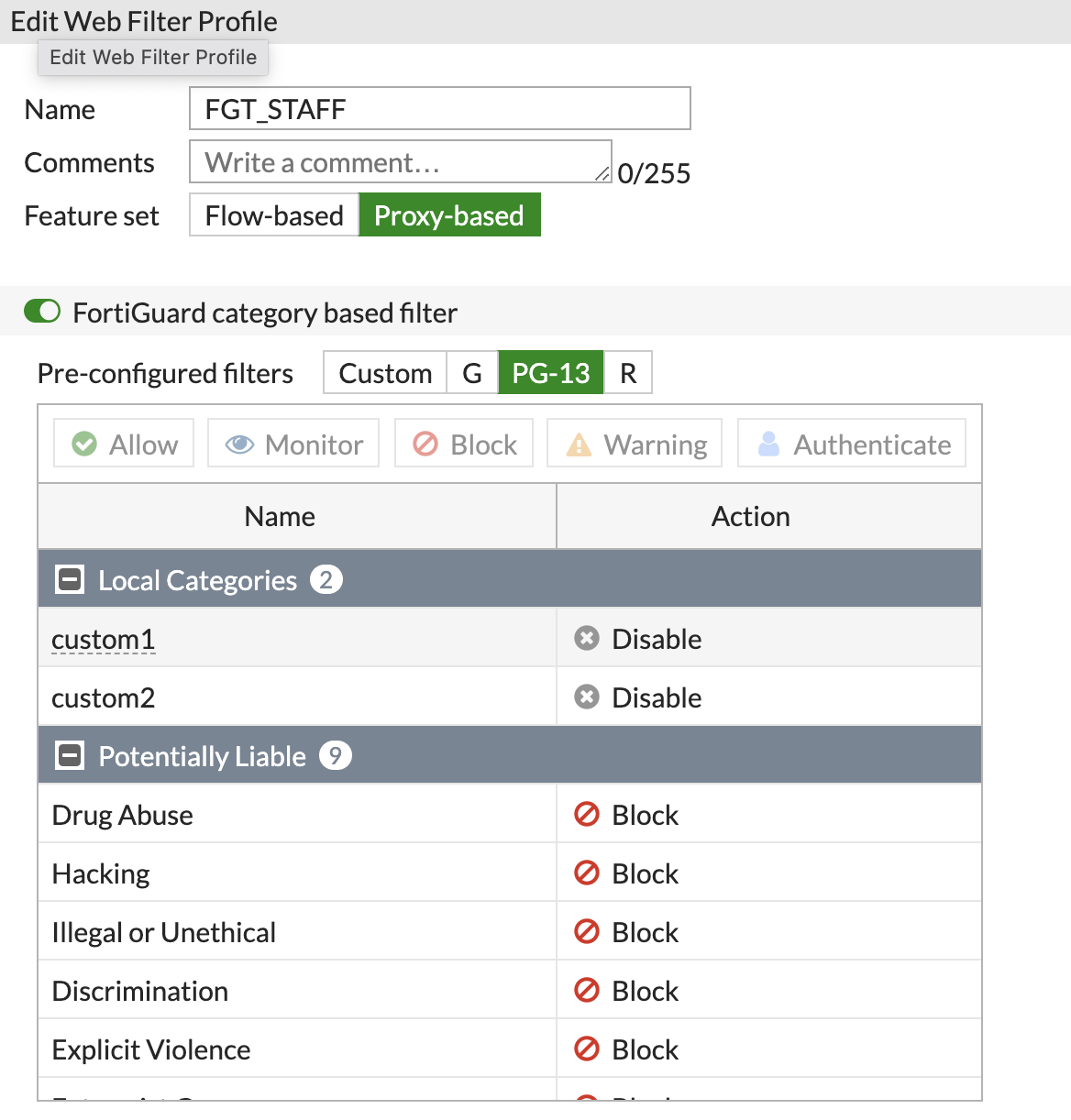The height and width of the screenshot is (1120, 1071).
Task: Disable the FortiGuard category based filter
Action: pyautogui.click(x=41, y=313)
